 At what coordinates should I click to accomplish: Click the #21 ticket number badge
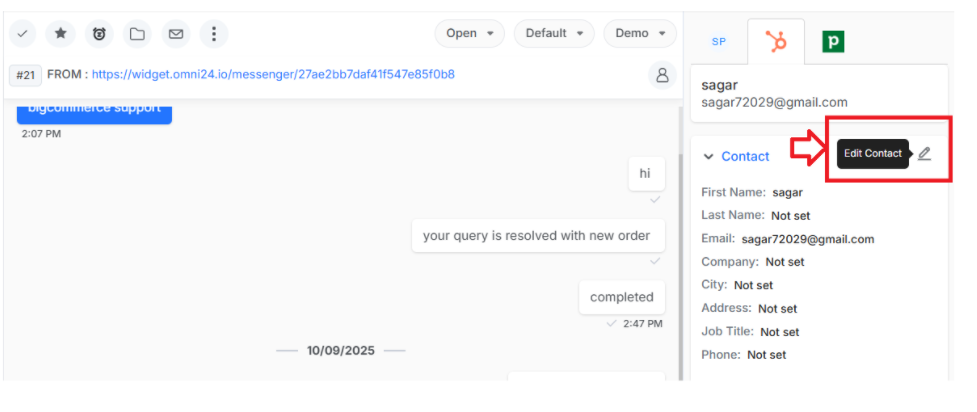pos(26,75)
